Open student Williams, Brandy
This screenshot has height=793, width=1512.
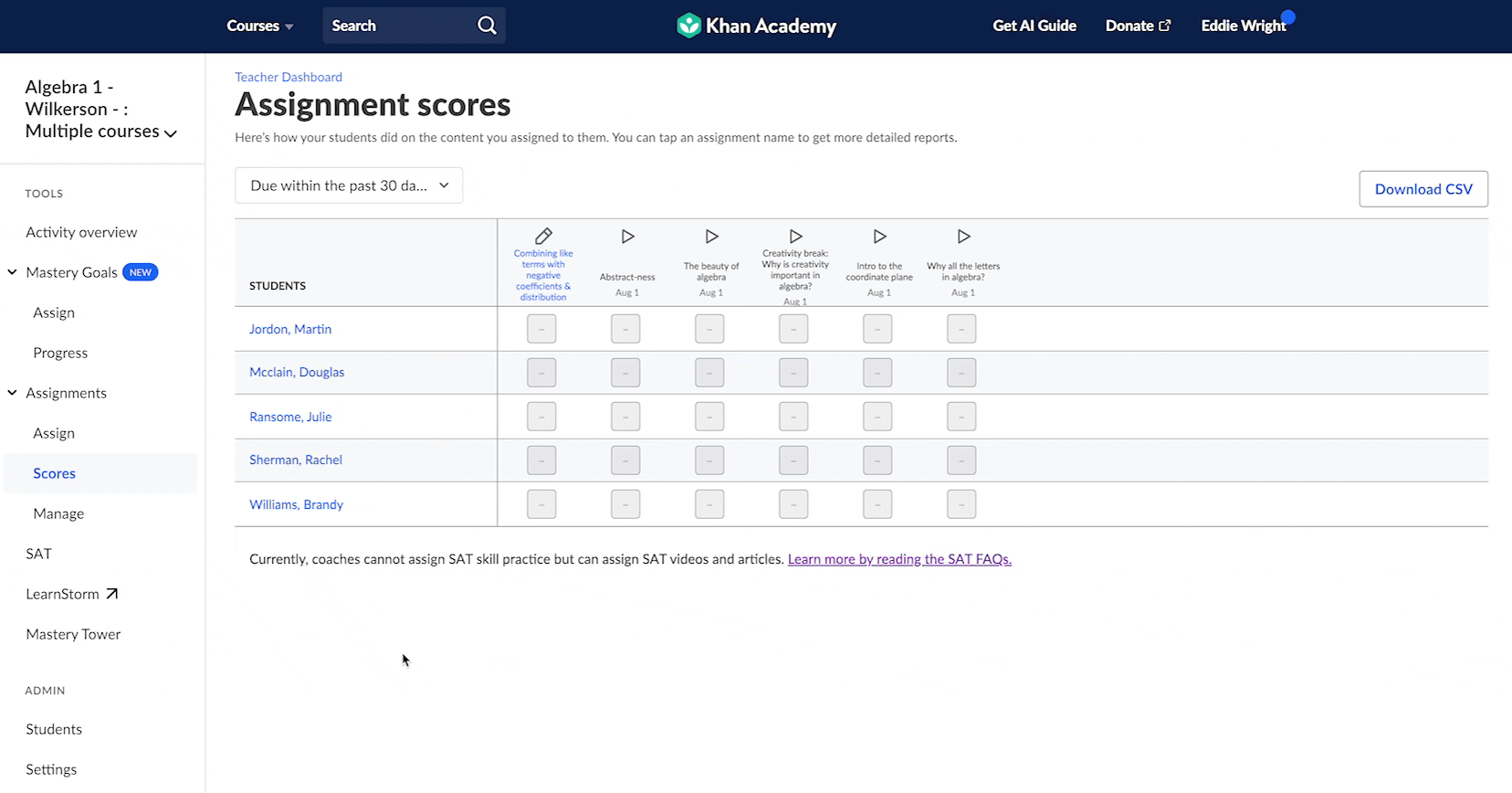coord(296,504)
